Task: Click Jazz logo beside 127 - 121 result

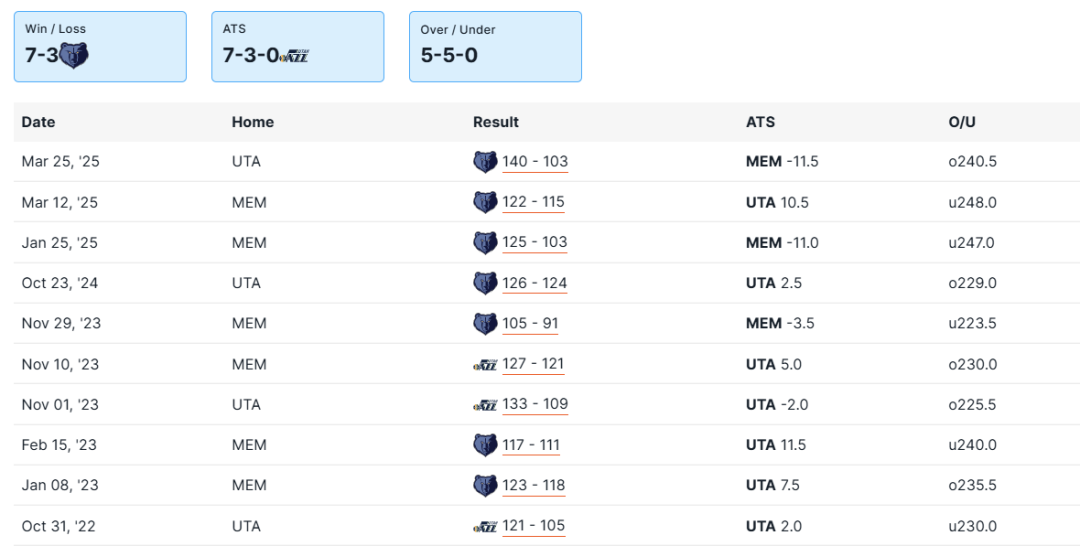Action: pos(485,364)
